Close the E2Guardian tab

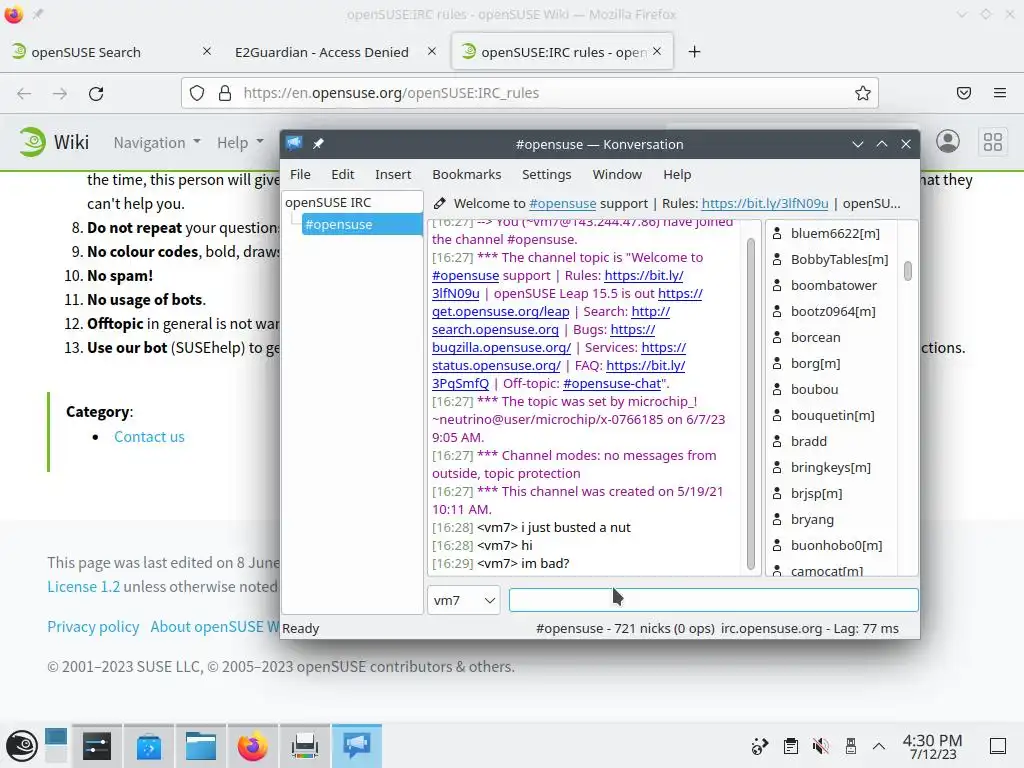432,51
